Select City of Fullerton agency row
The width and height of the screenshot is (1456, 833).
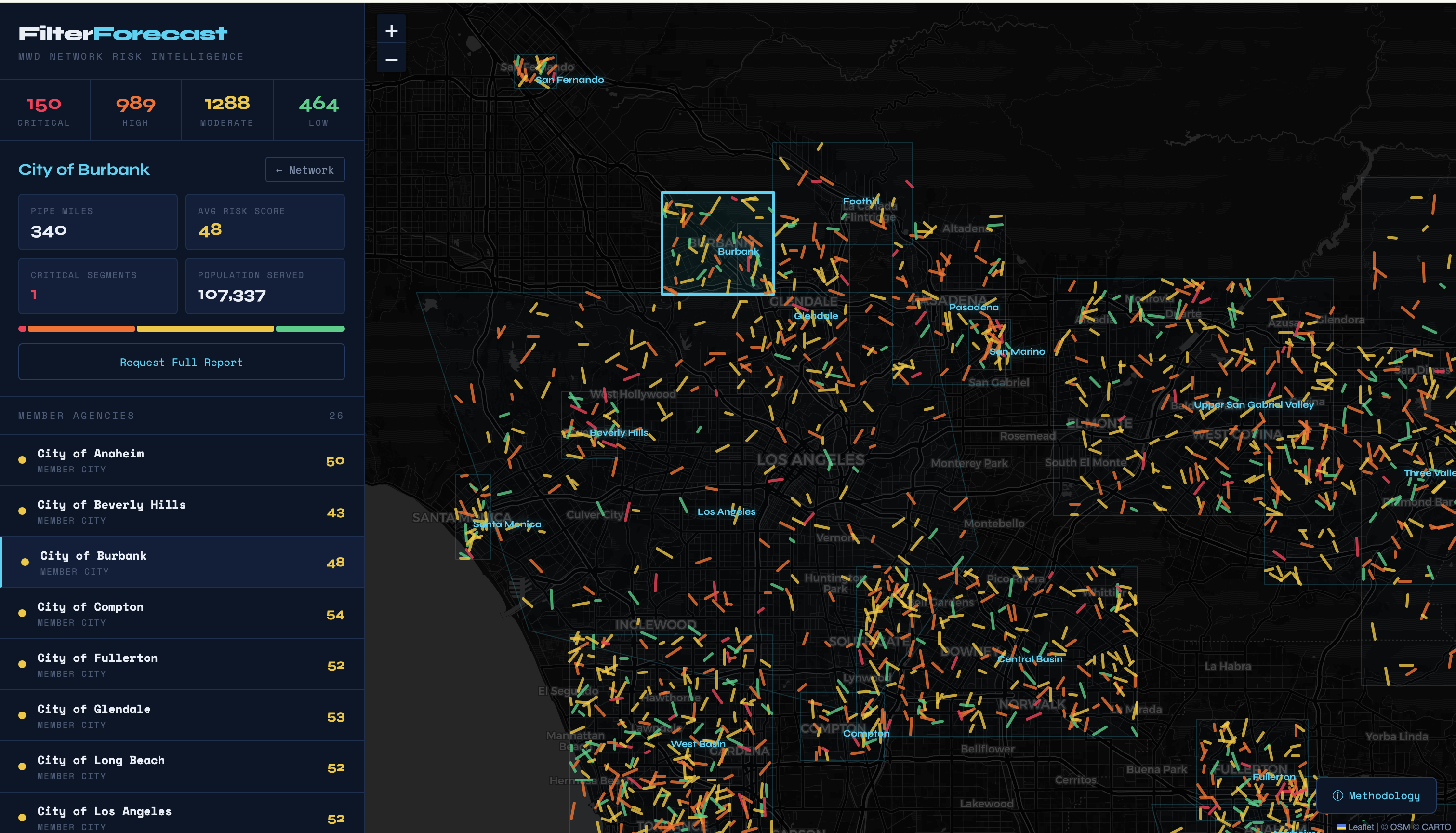tap(182, 665)
